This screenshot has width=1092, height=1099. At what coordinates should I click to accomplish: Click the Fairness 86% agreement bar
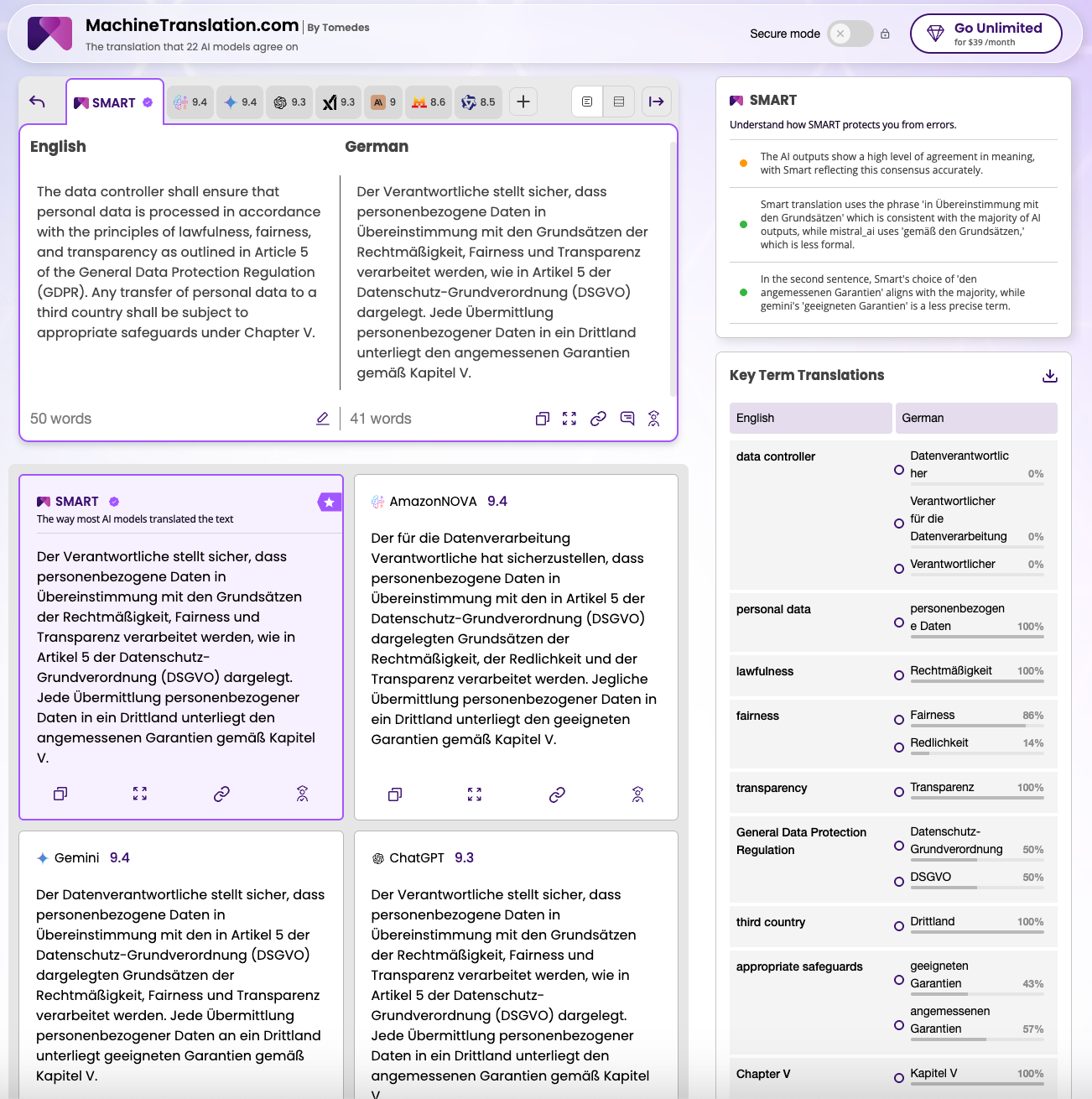tap(976, 726)
